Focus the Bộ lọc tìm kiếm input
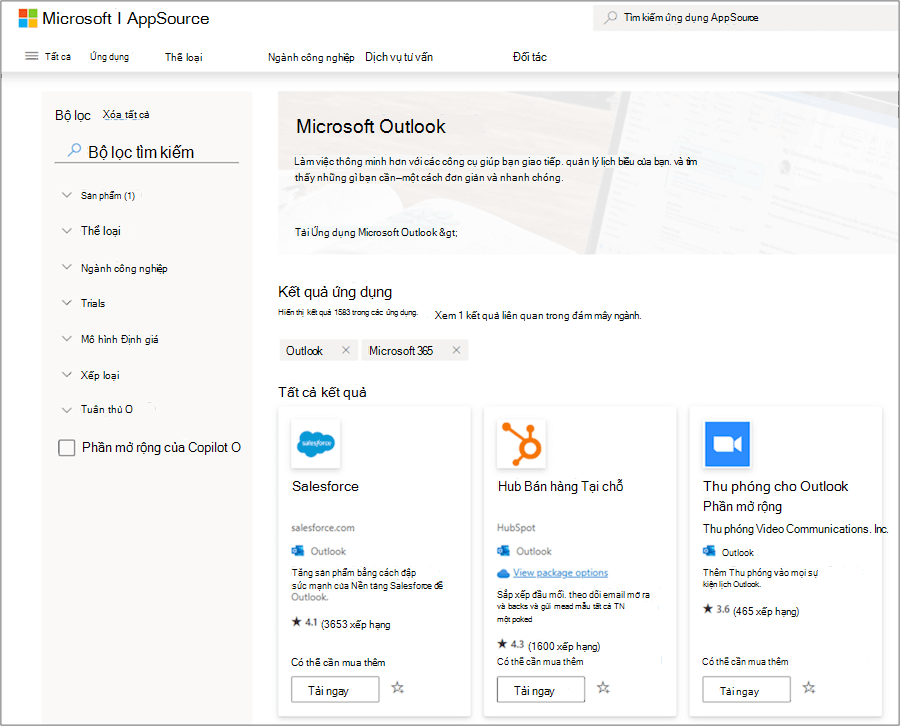 pyautogui.click(x=146, y=152)
